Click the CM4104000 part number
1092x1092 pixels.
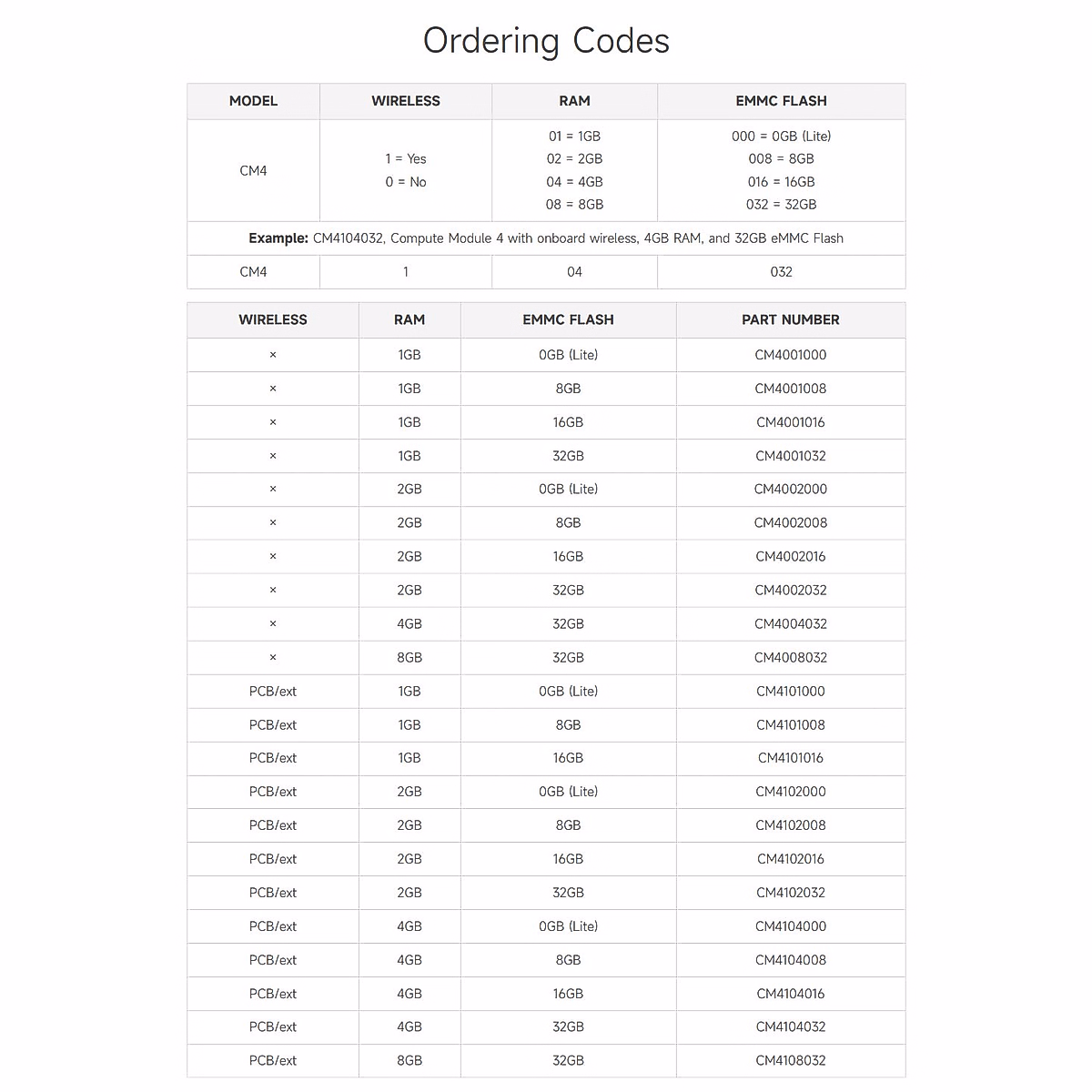[x=790, y=925]
